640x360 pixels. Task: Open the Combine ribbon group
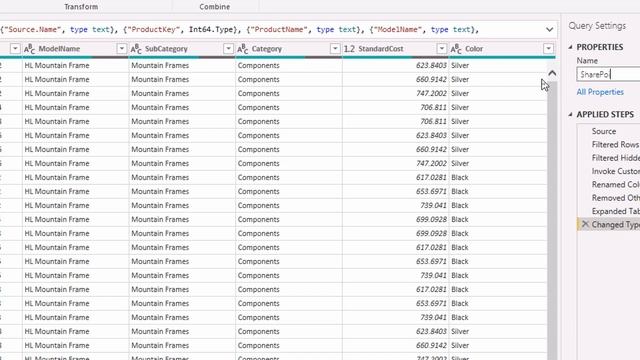tap(215, 7)
